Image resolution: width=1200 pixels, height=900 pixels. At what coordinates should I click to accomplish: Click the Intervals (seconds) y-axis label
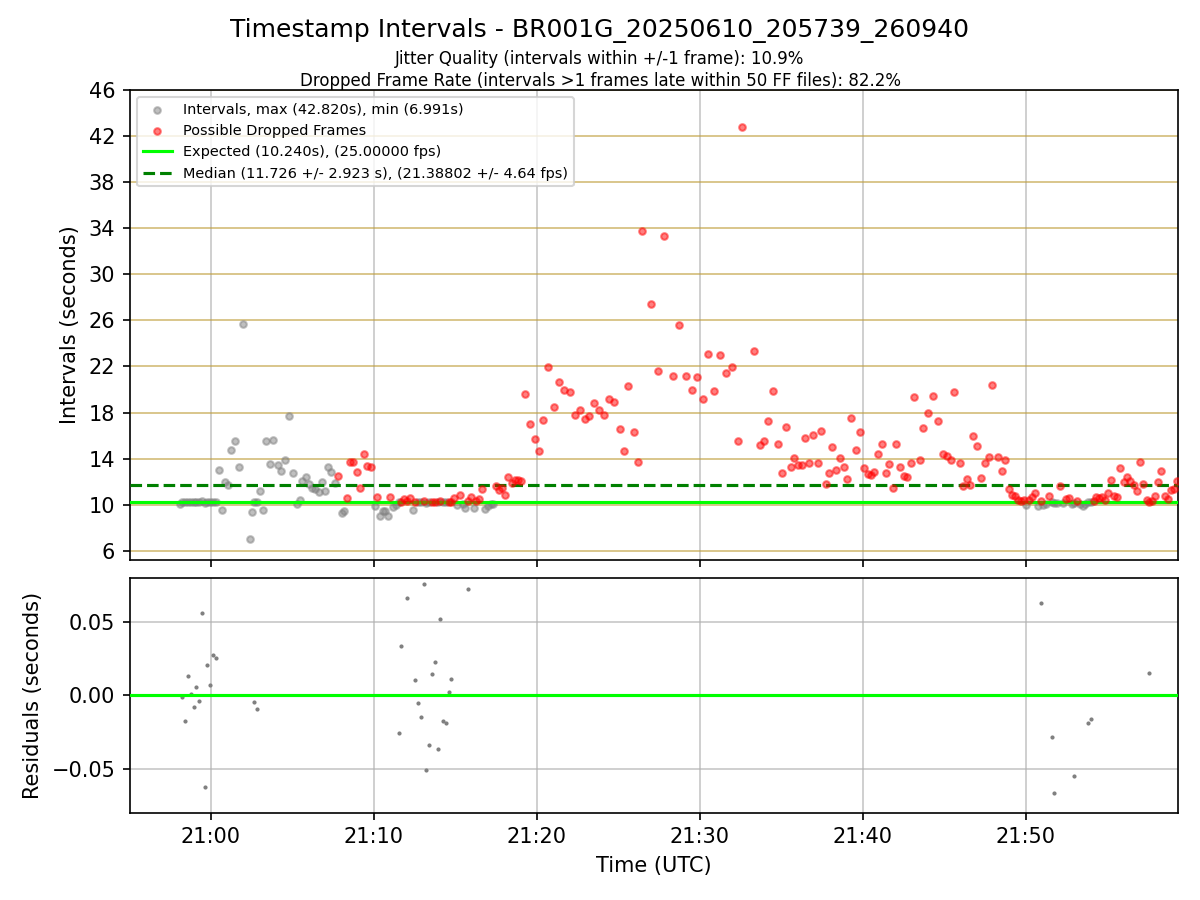(69, 324)
